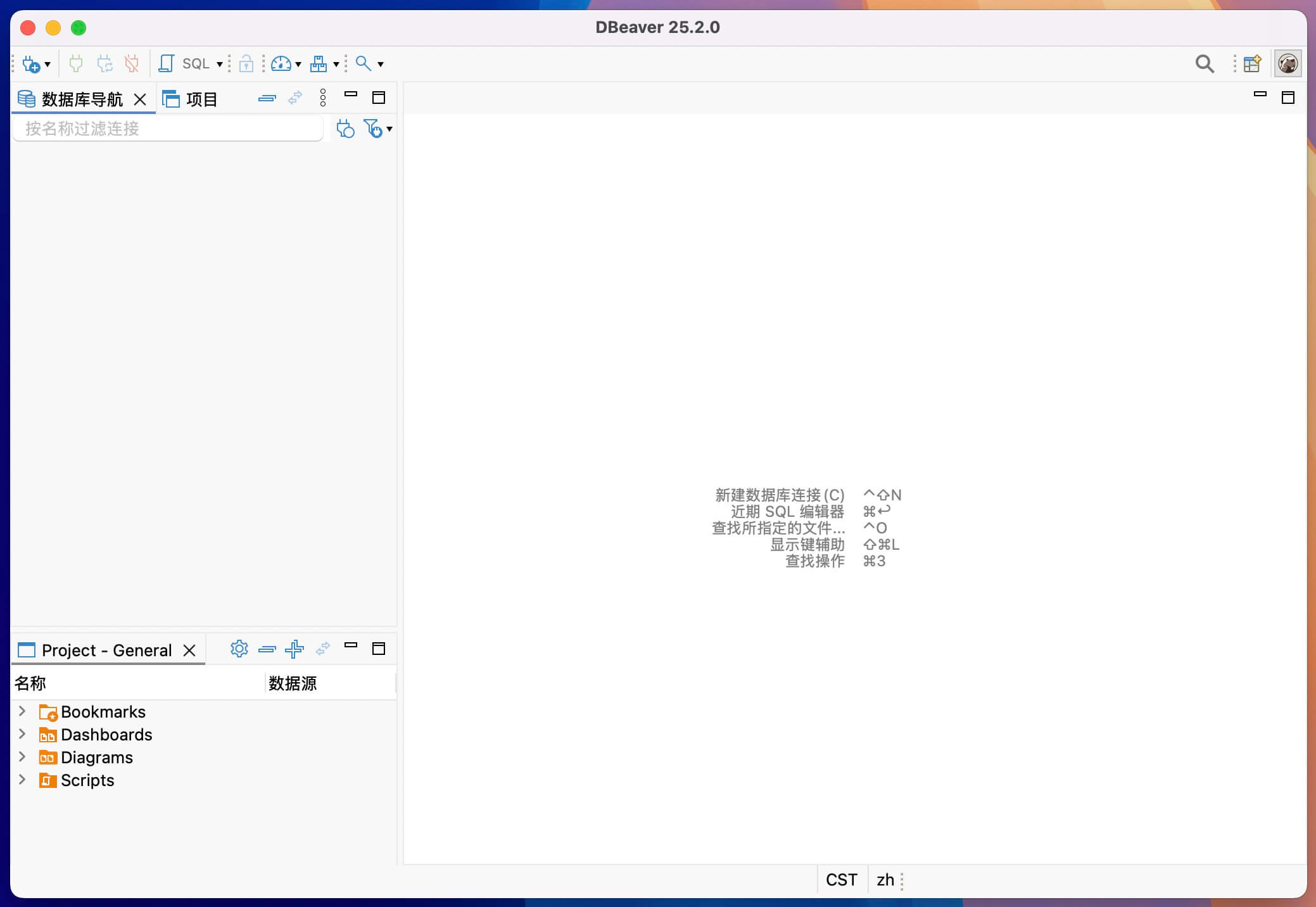The height and width of the screenshot is (907, 1316).
Task: Click the 数据源 column header
Action: pyautogui.click(x=330, y=683)
